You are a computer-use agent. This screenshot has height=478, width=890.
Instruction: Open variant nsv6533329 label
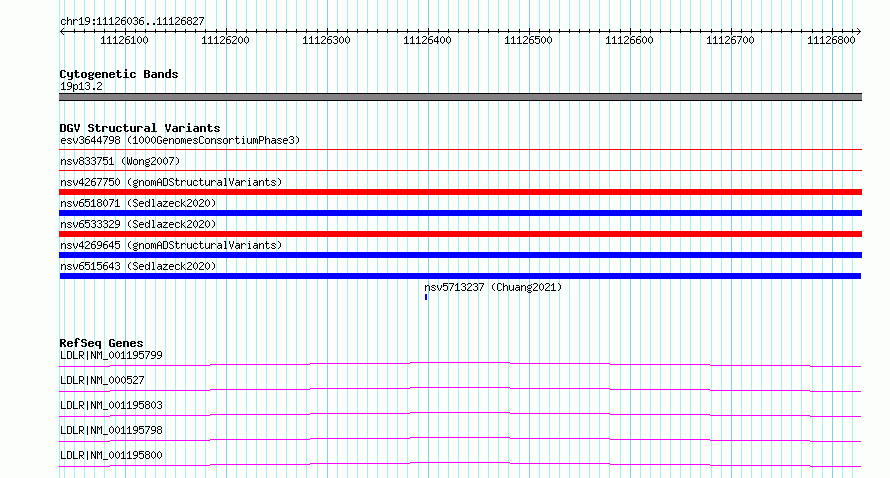[138, 224]
